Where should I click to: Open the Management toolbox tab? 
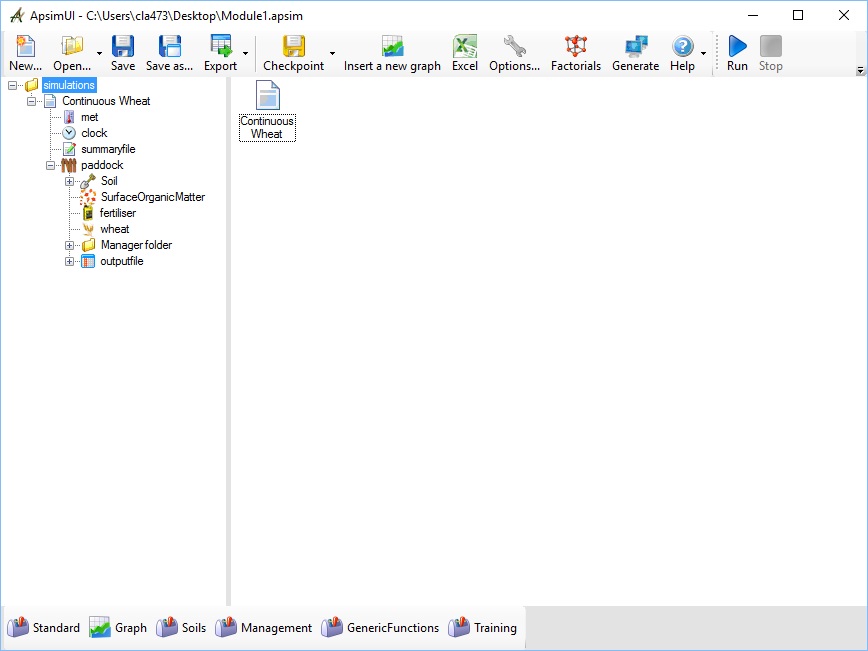pyautogui.click(x=264, y=627)
